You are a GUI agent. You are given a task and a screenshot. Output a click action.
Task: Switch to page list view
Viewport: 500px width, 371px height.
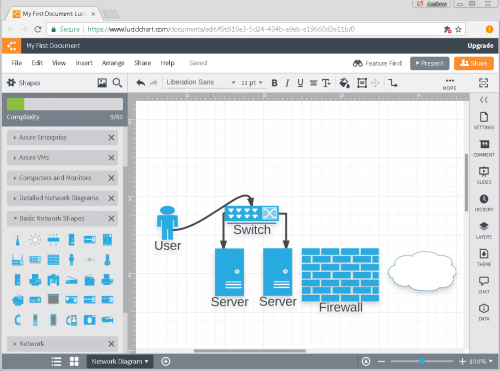pos(56,362)
